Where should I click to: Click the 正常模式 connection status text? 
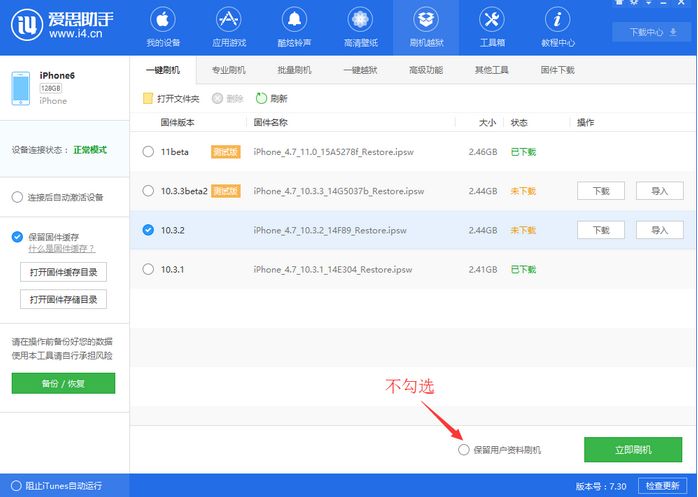[90, 150]
